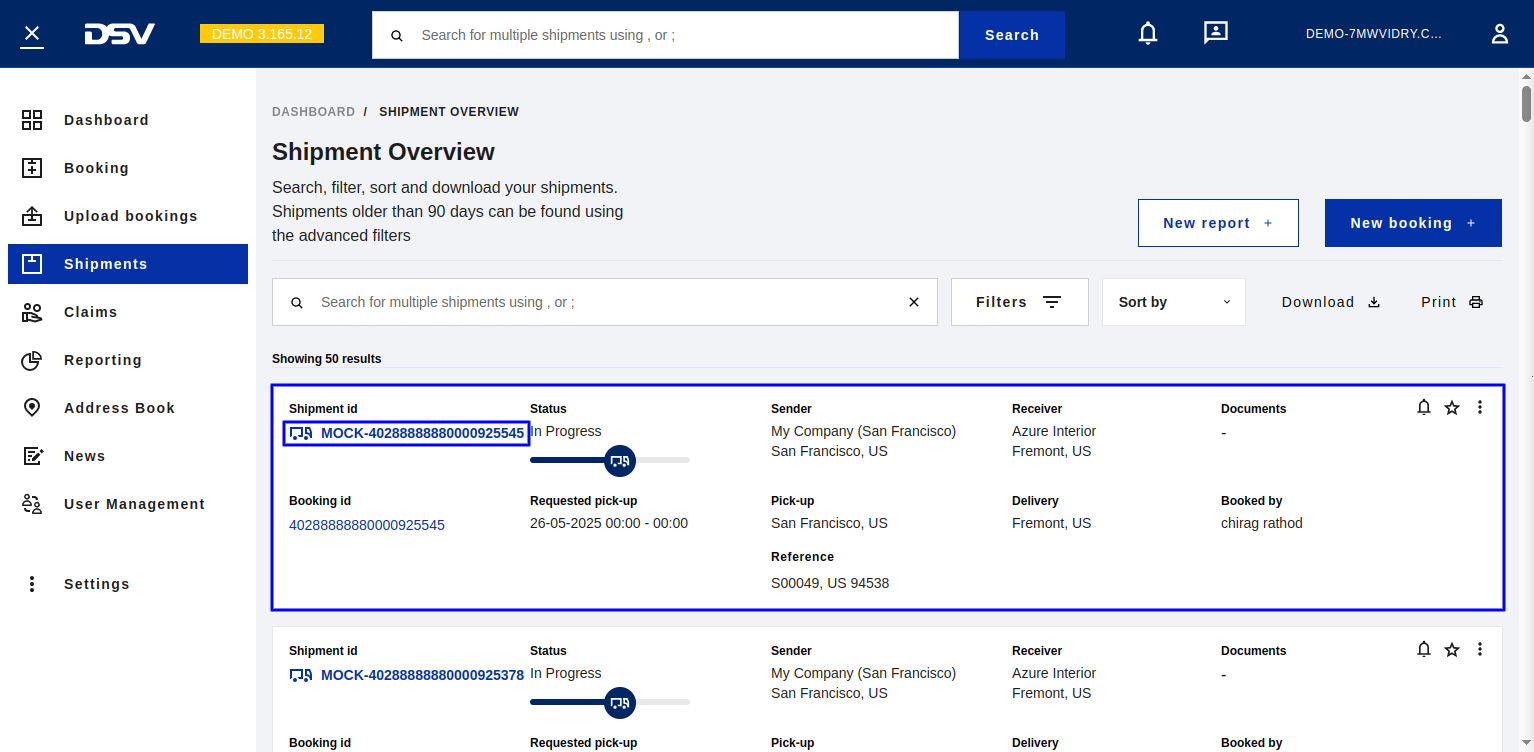This screenshot has height=752, width=1534.
Task: Click the New booking button
Action: pos(1412,223)
